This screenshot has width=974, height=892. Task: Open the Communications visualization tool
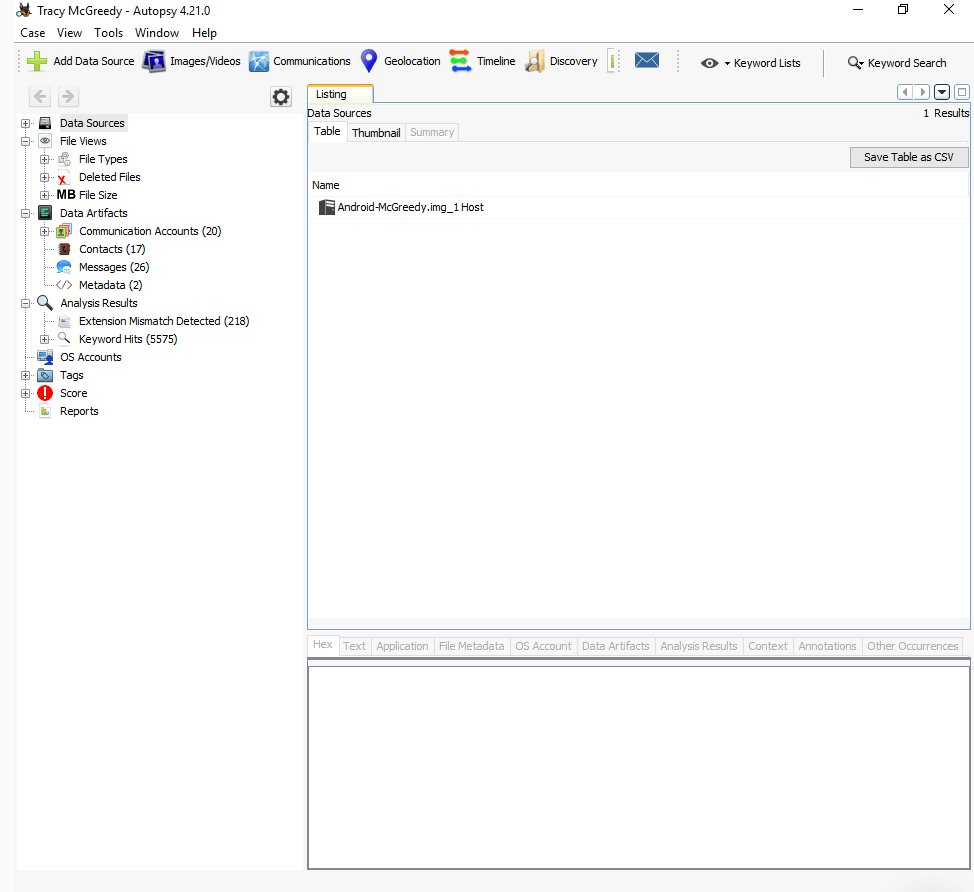click(x=299, y=61)
